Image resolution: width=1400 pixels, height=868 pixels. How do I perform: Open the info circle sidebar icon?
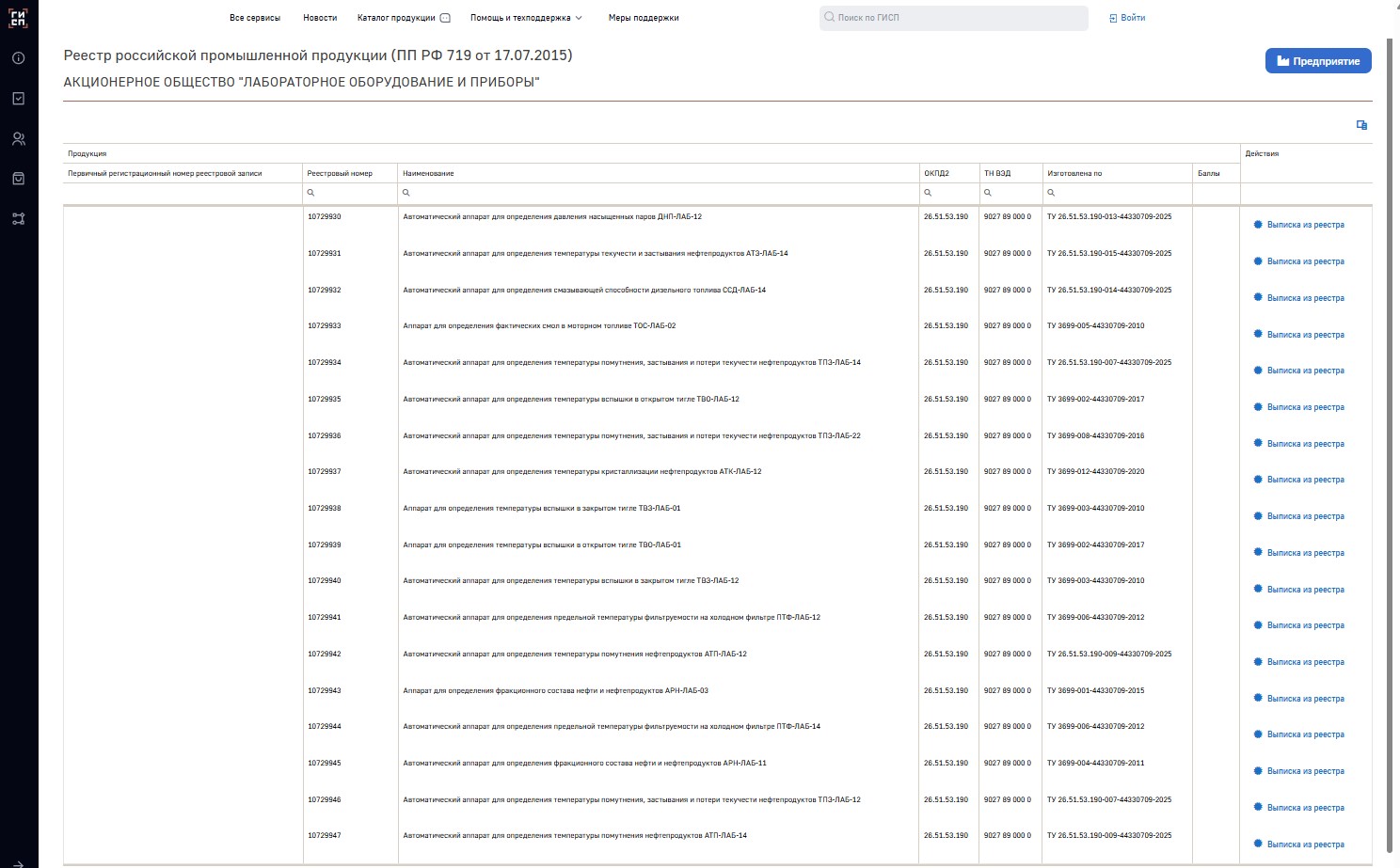tap(18, 58)
